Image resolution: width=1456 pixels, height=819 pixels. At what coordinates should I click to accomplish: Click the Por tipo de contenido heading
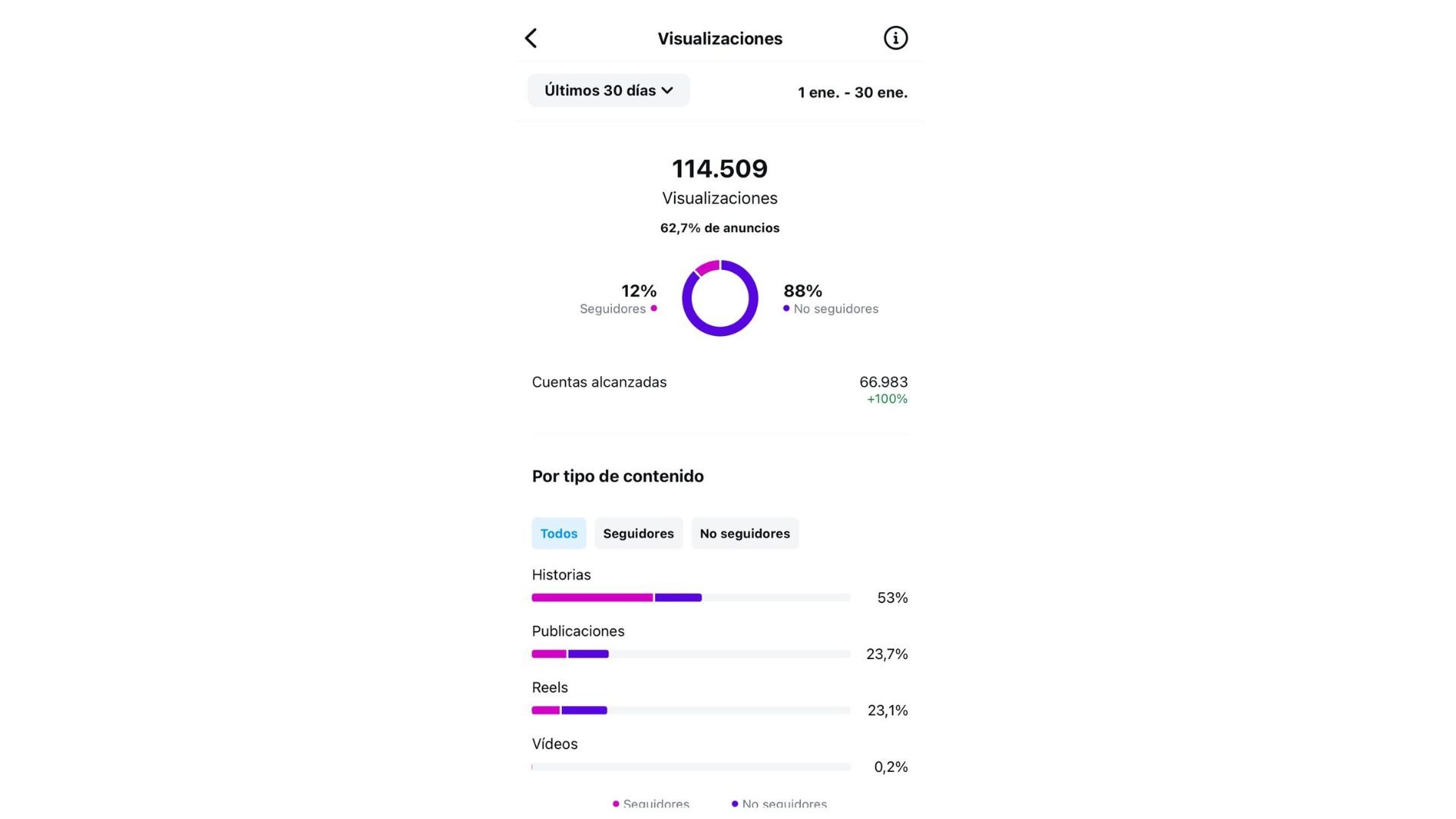(x=618, y=476)
